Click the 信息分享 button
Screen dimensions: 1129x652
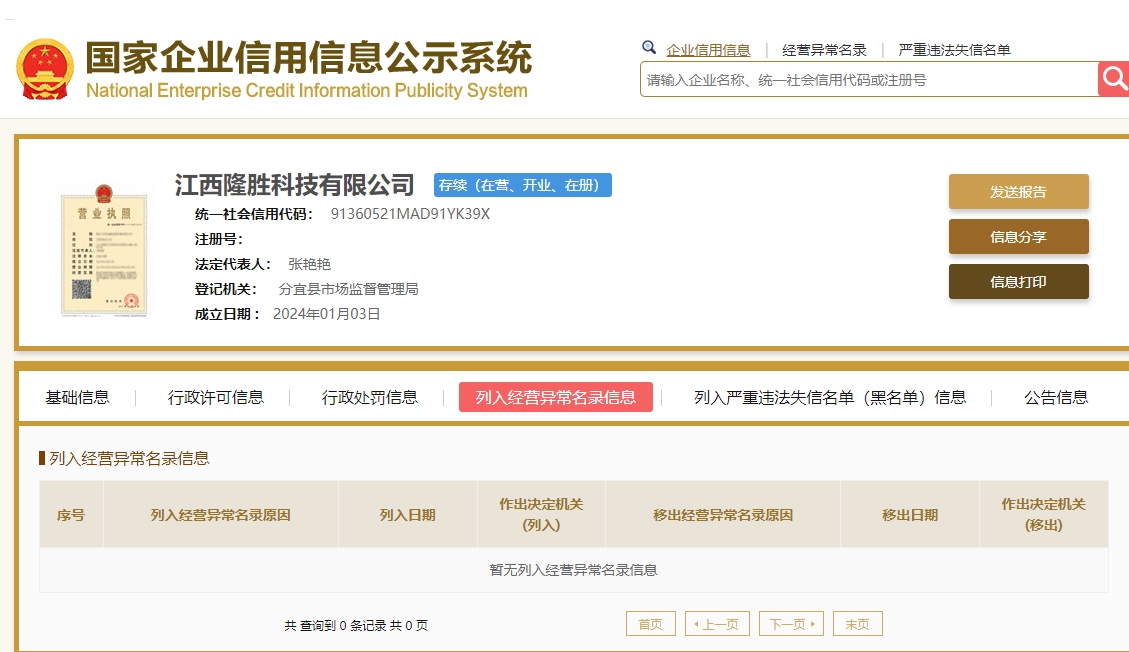(1018, 237)
